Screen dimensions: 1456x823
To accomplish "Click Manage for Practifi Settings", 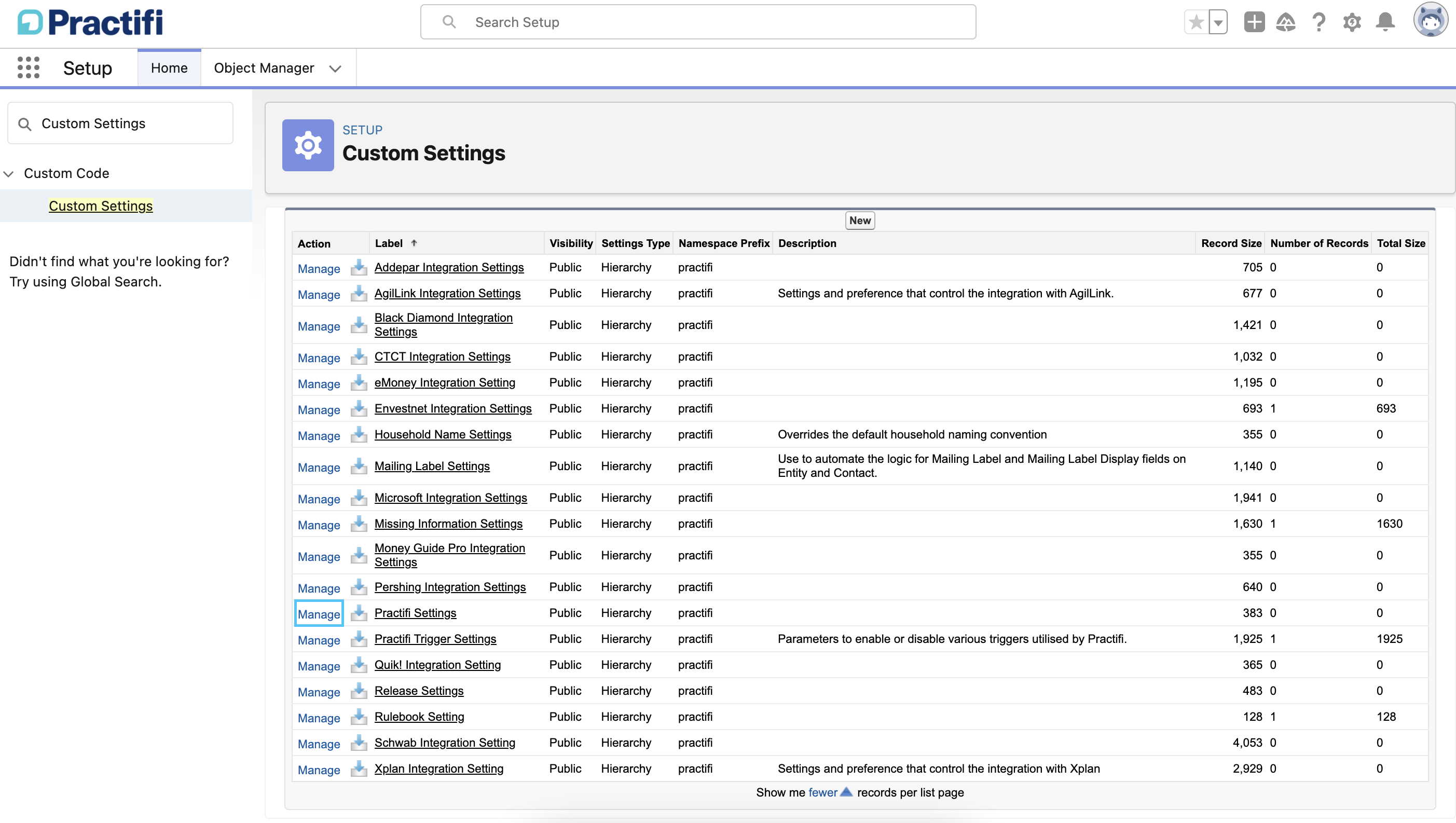I will (x=319, y=614).
